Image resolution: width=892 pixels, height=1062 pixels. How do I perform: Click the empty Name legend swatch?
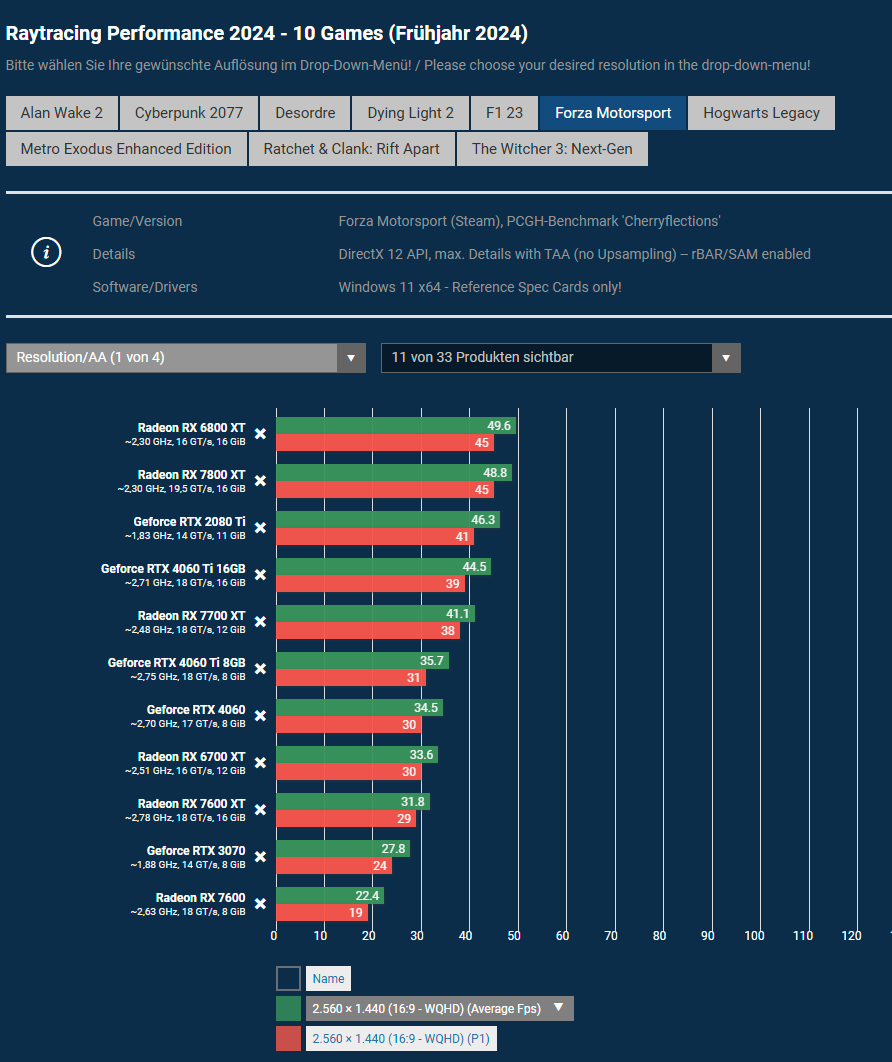pos(289,979)
